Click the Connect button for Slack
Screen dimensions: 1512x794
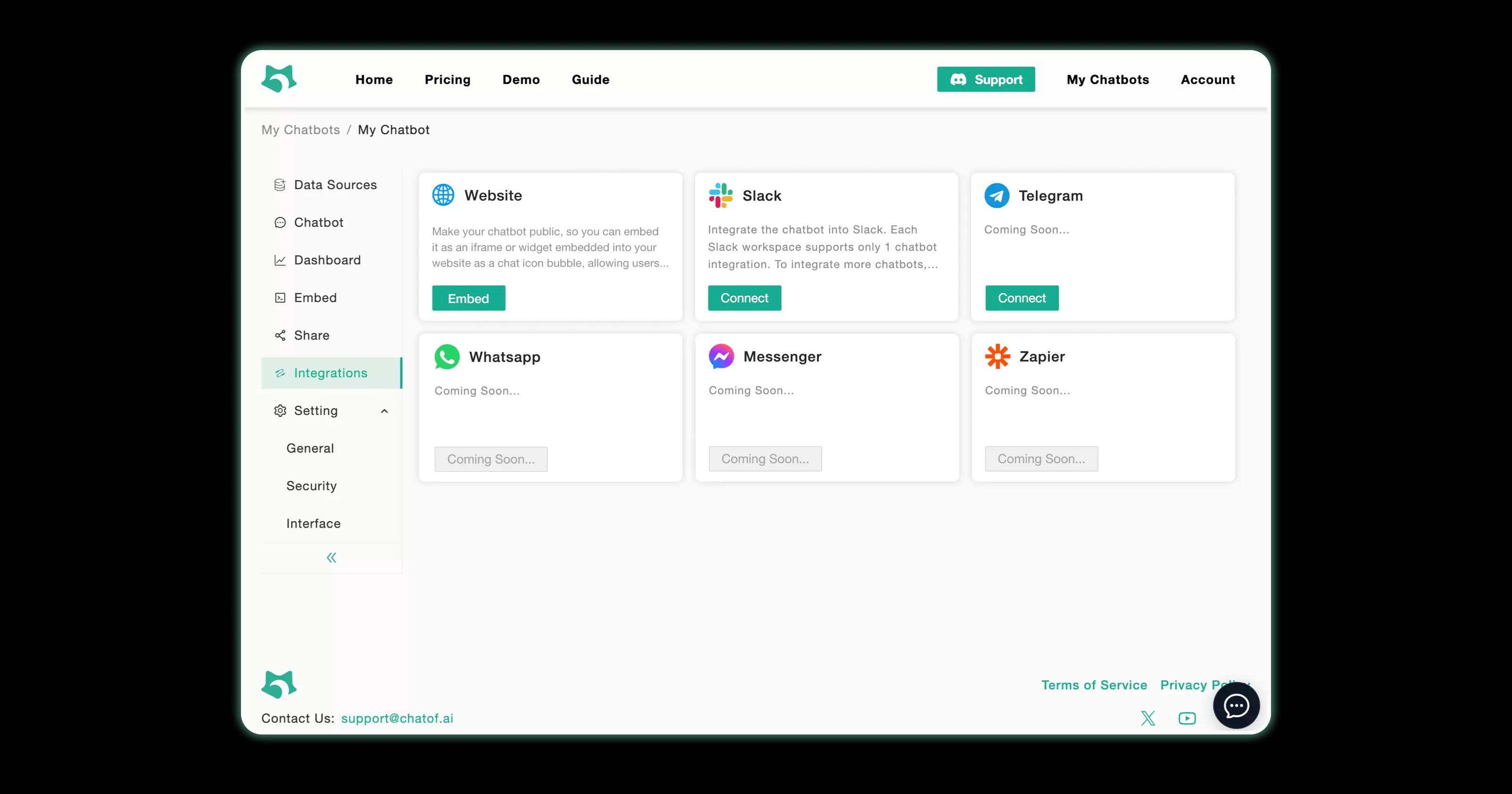(745, 297)
